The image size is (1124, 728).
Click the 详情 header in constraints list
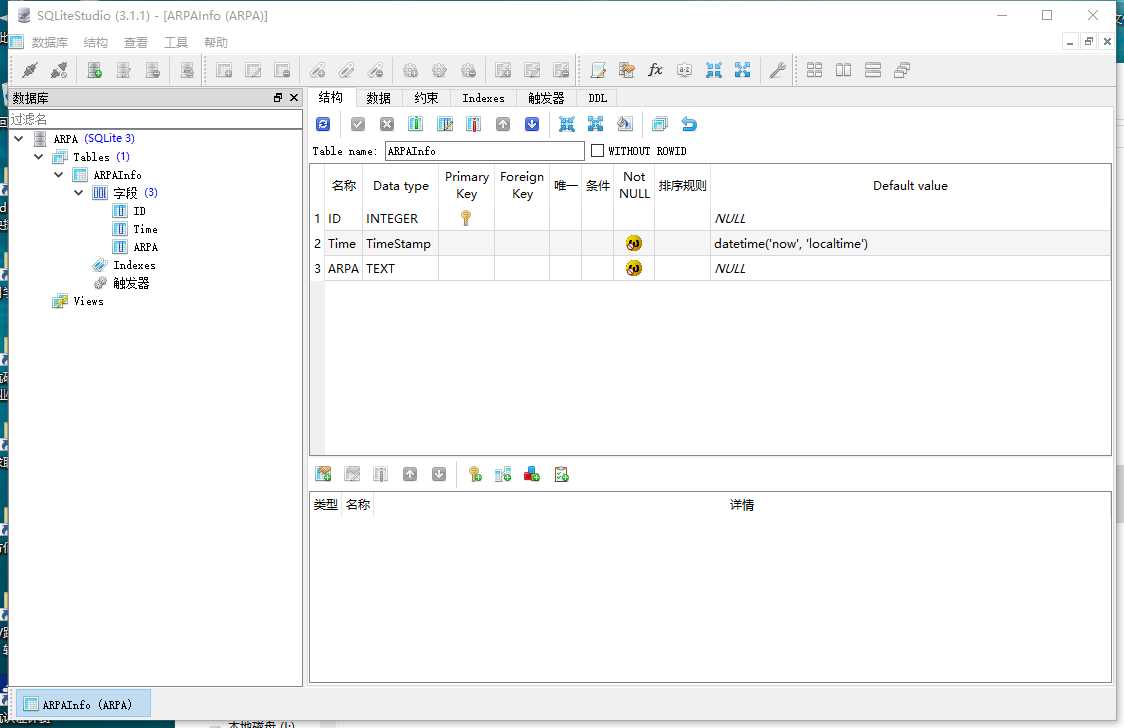[742, 504]
